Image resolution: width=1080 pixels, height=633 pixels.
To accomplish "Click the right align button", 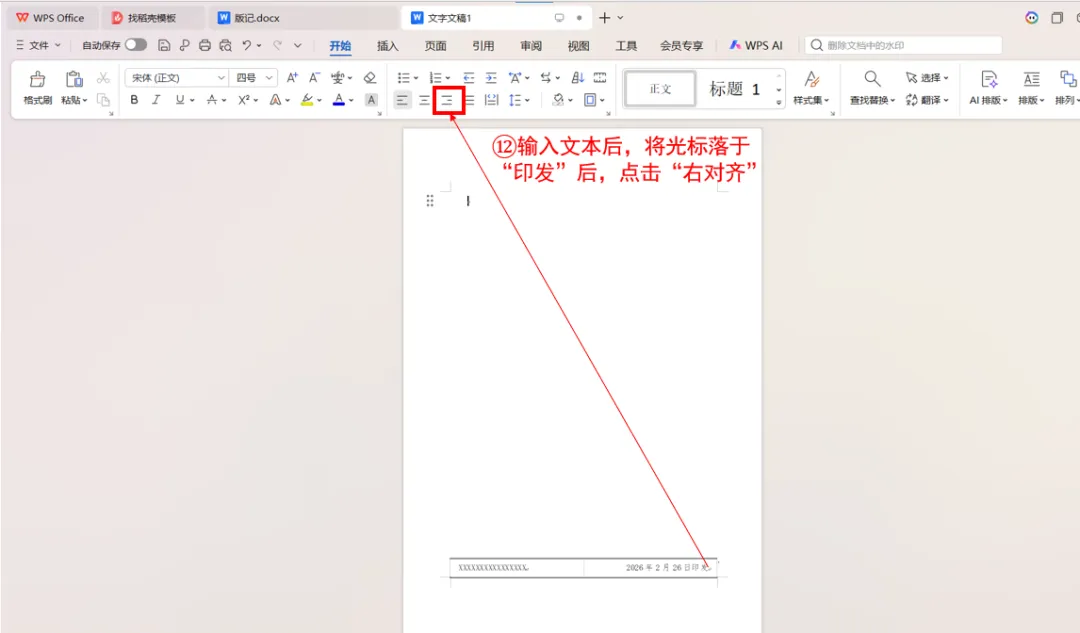I will pos(448,101).
